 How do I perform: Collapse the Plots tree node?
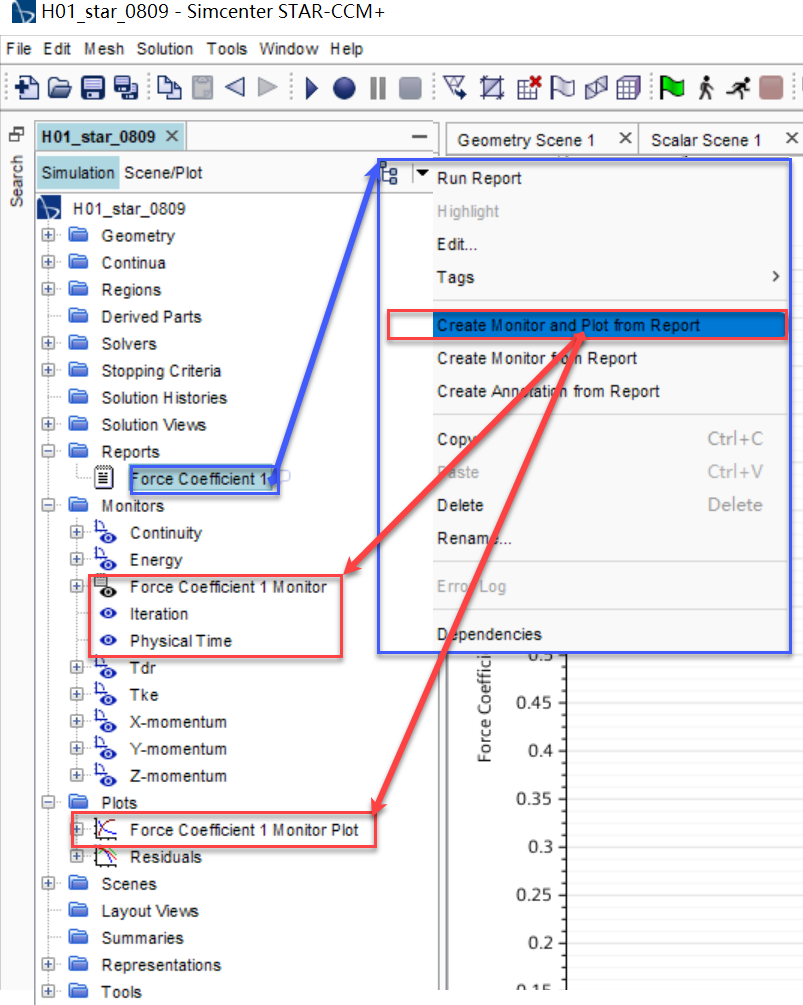pyautogui.click(x=48, y=802)
